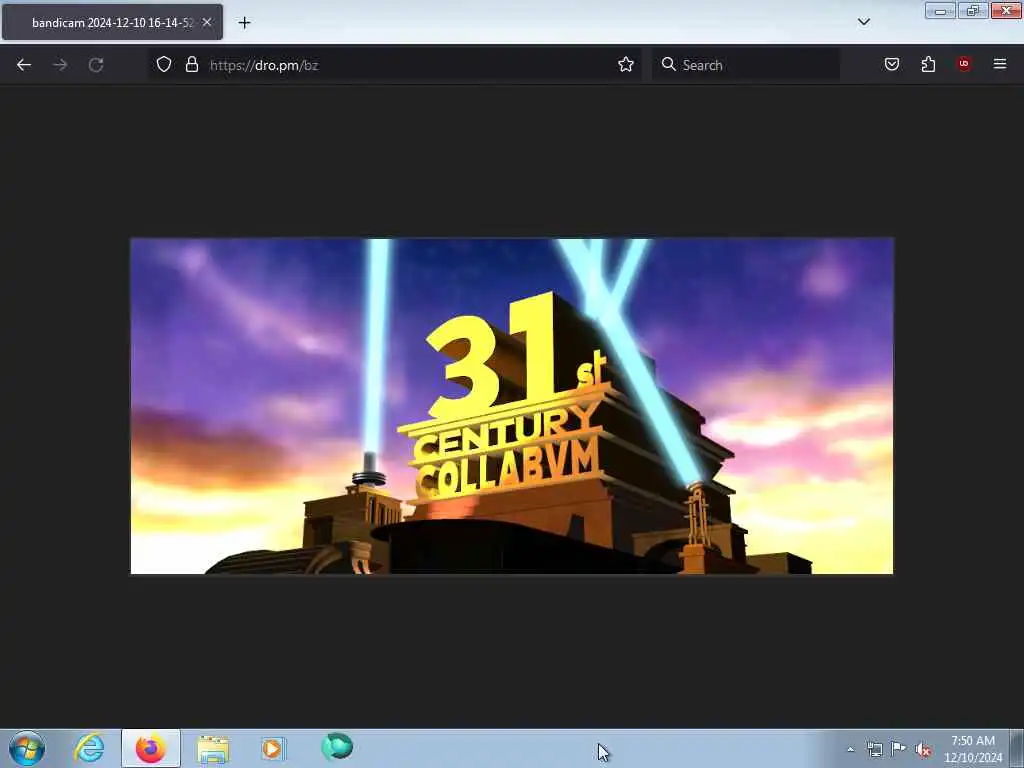Open the Firefox hamburger menu
The width and height of the screenshot is (1024, 768).
click(1000, 64)
